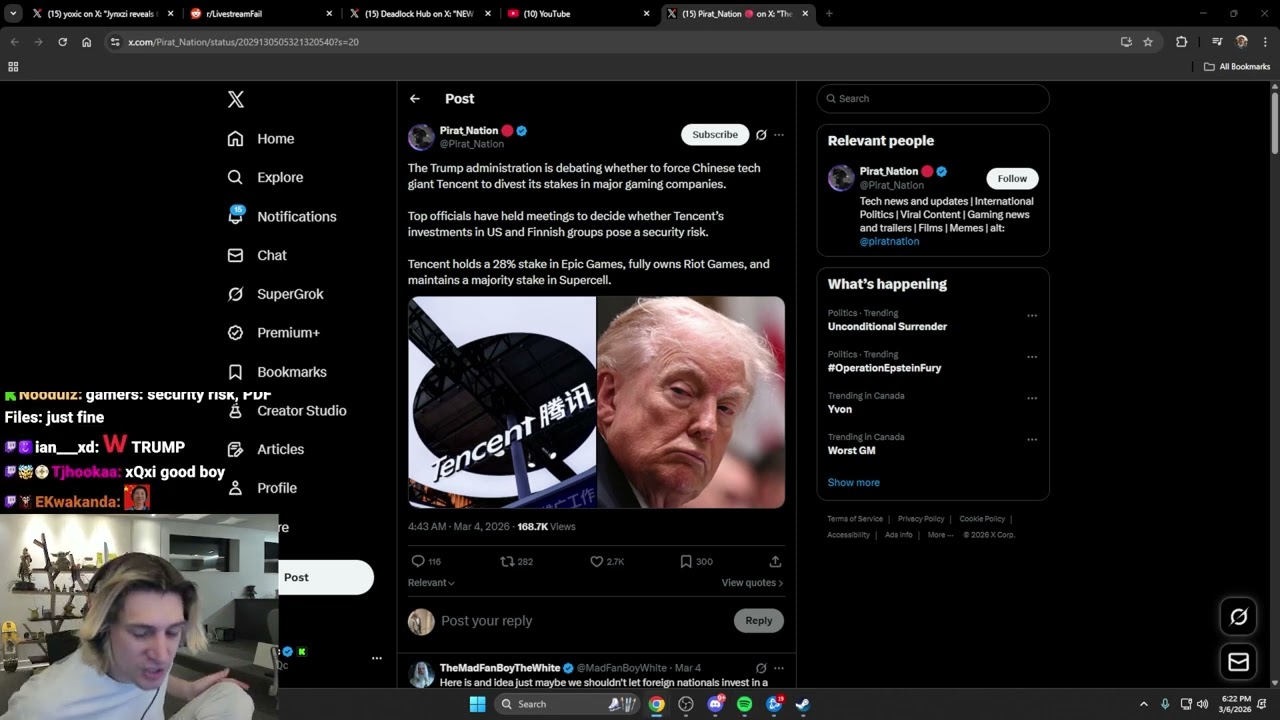Open Windows Start menu

pyautogui.click(x=477, y=704)
